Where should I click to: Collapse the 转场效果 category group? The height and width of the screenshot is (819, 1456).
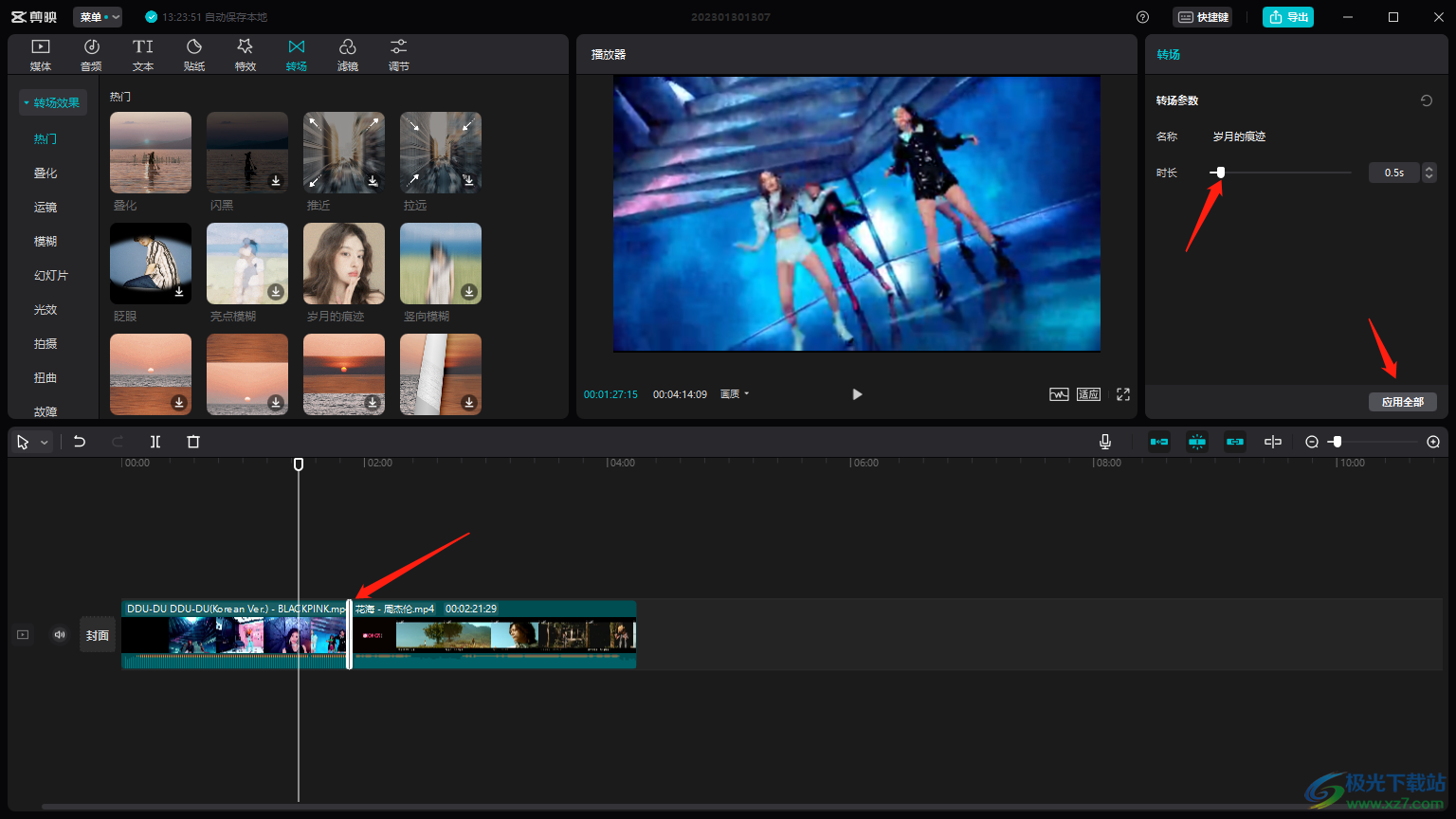[53, 102]
